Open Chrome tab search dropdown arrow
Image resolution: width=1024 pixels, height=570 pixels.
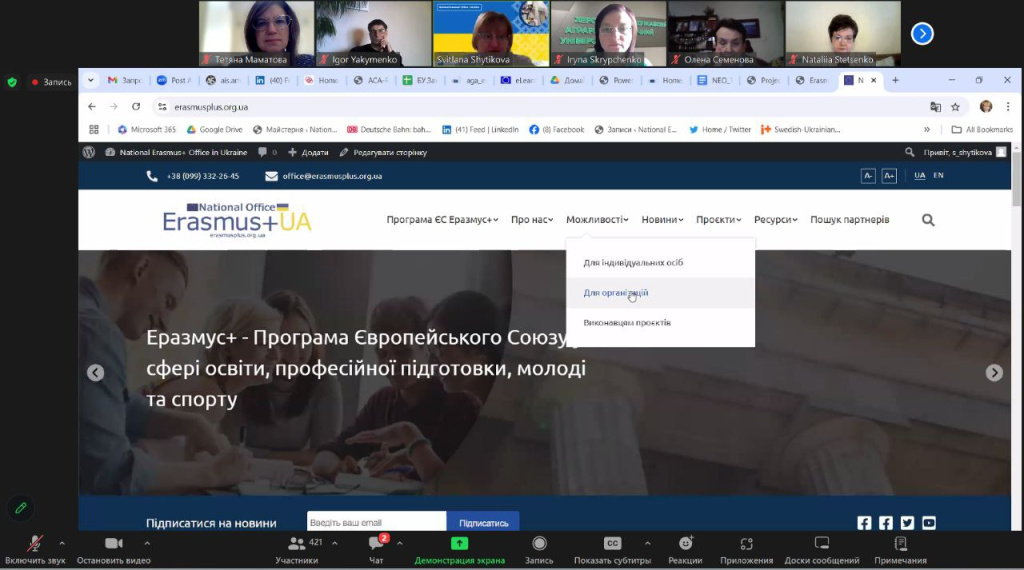click(91, 80)
